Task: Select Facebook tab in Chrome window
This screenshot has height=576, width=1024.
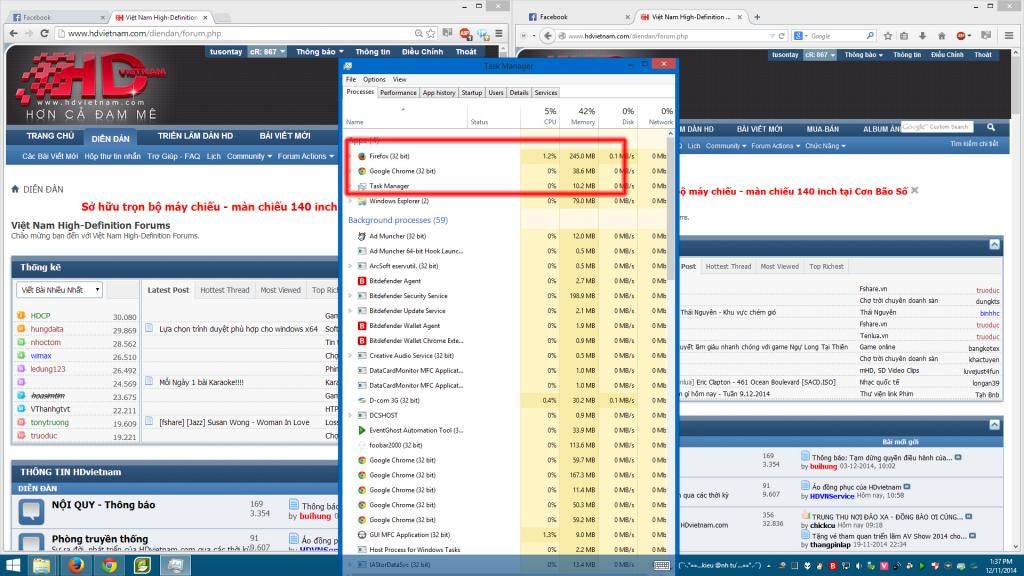Action: [x=57, y=17]
